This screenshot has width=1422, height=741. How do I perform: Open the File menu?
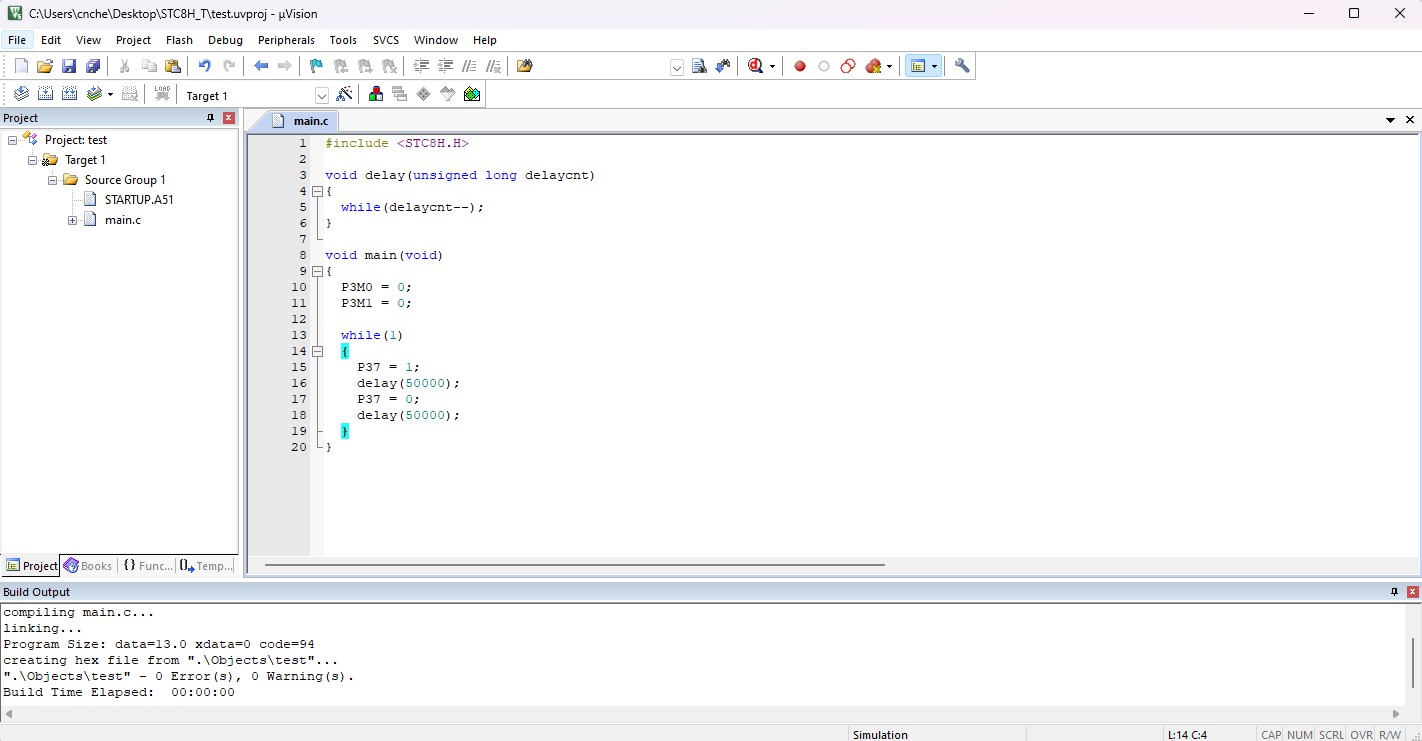point(17,40)
